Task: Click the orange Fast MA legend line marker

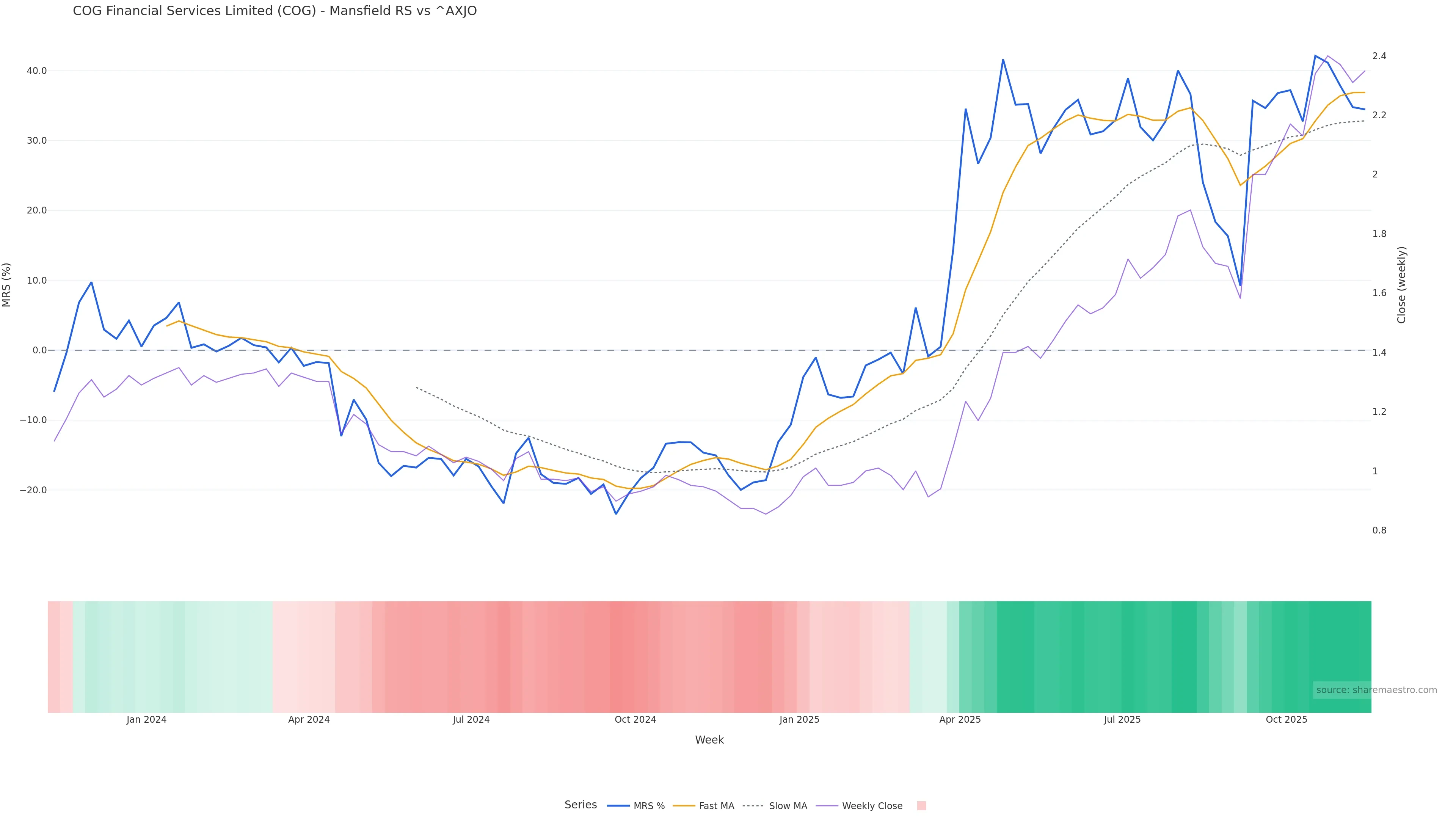Action: click(x=684, y=806)
